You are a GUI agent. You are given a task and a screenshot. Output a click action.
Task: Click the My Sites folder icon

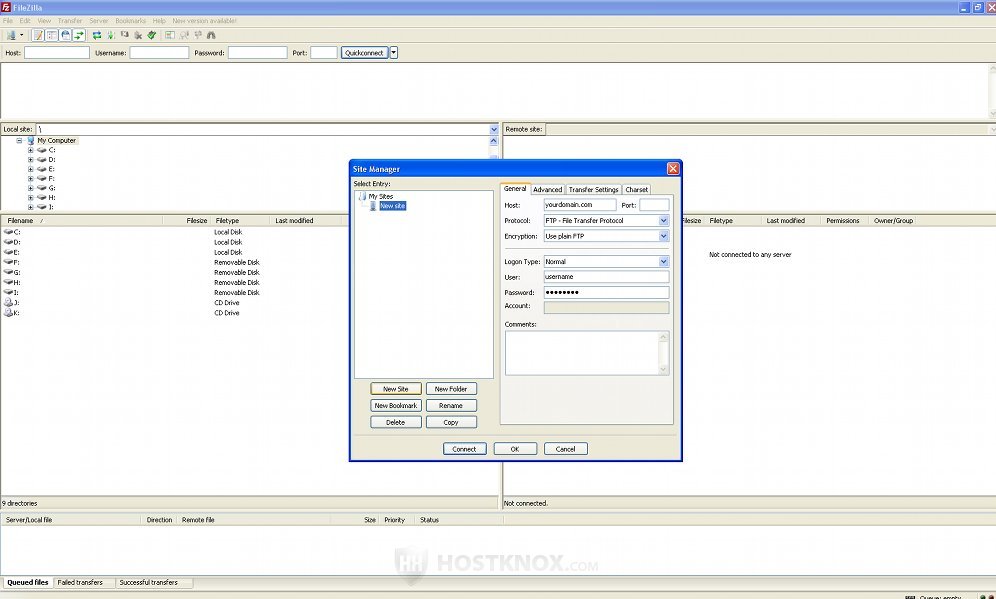tap(362, 196)
